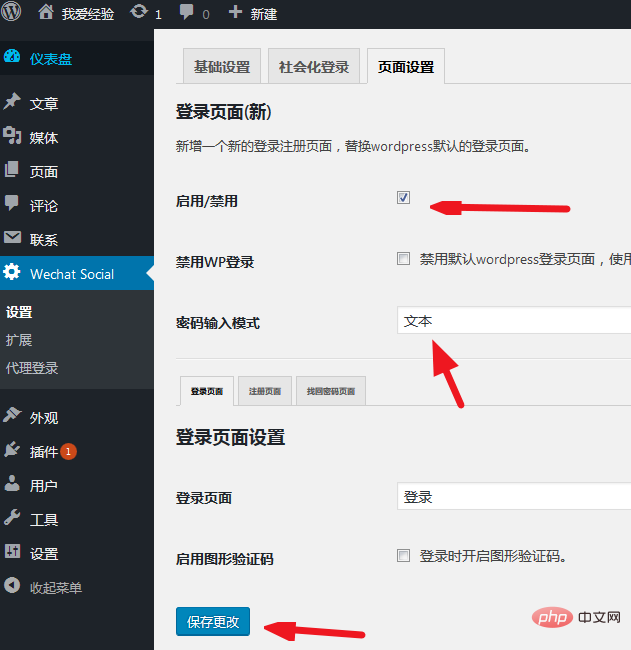The width and height of the screenshot is (631, 650).
Task: Open the 外观 appearance menu
Action: 44,418
